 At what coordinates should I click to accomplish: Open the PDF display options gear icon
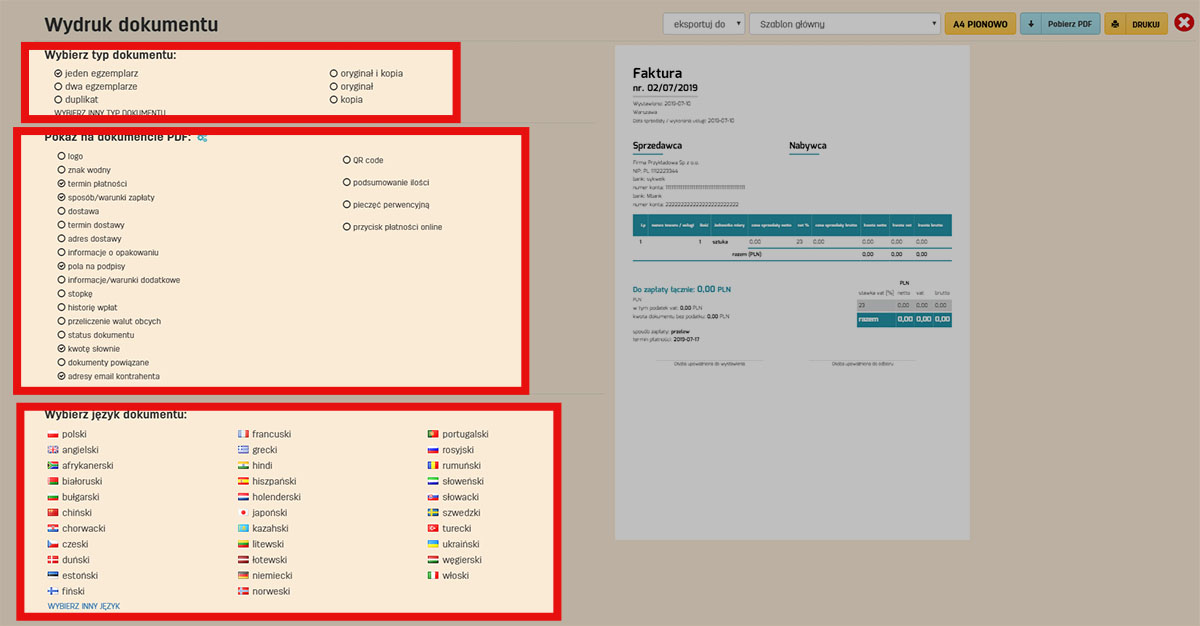point(202,137)
